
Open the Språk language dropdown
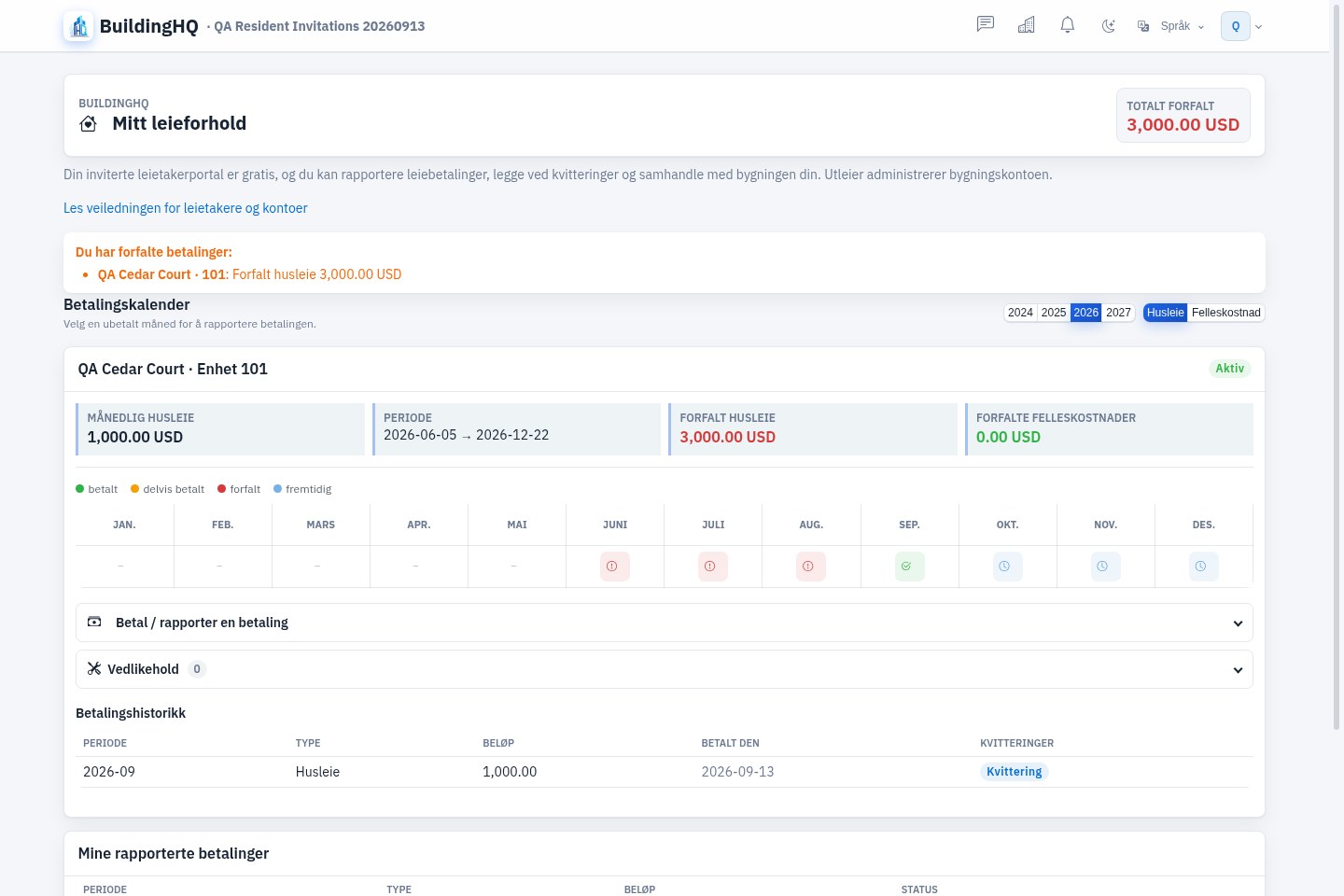(x=1170, y=26)
